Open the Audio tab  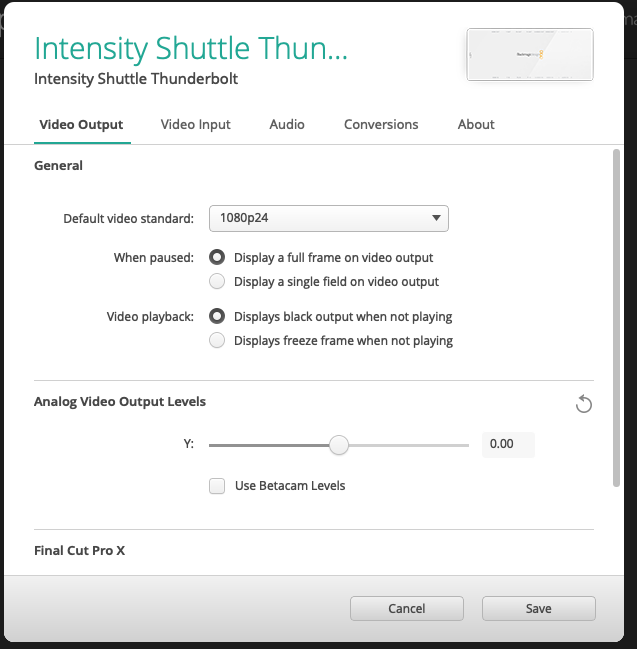click(287, 125)
